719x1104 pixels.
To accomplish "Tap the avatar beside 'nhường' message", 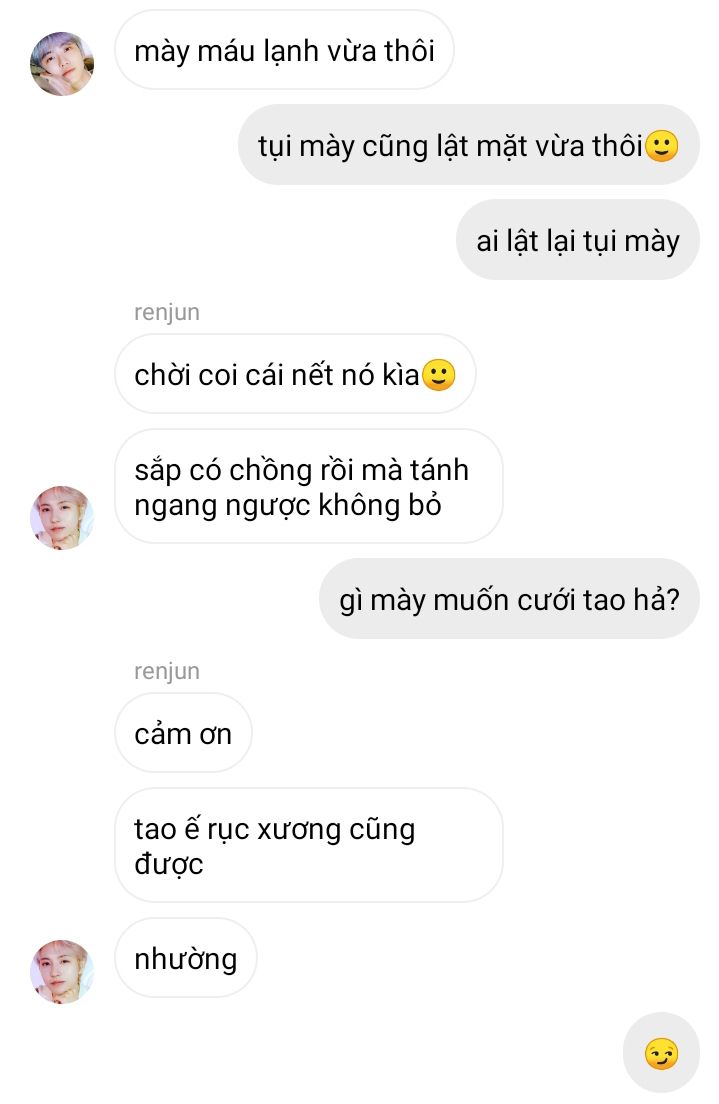I will [61, 972].
